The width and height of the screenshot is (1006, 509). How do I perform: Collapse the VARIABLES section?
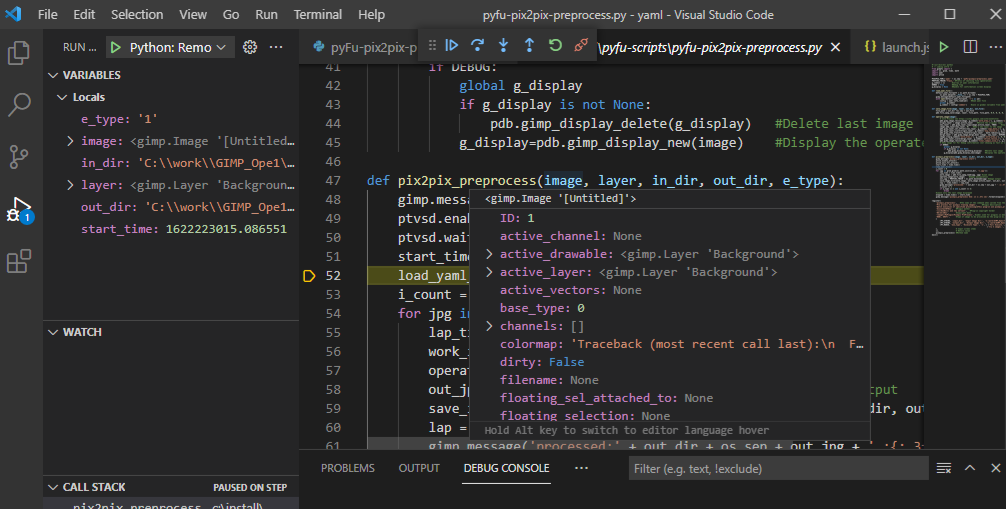pyautogui.click(x=53, y=75)
